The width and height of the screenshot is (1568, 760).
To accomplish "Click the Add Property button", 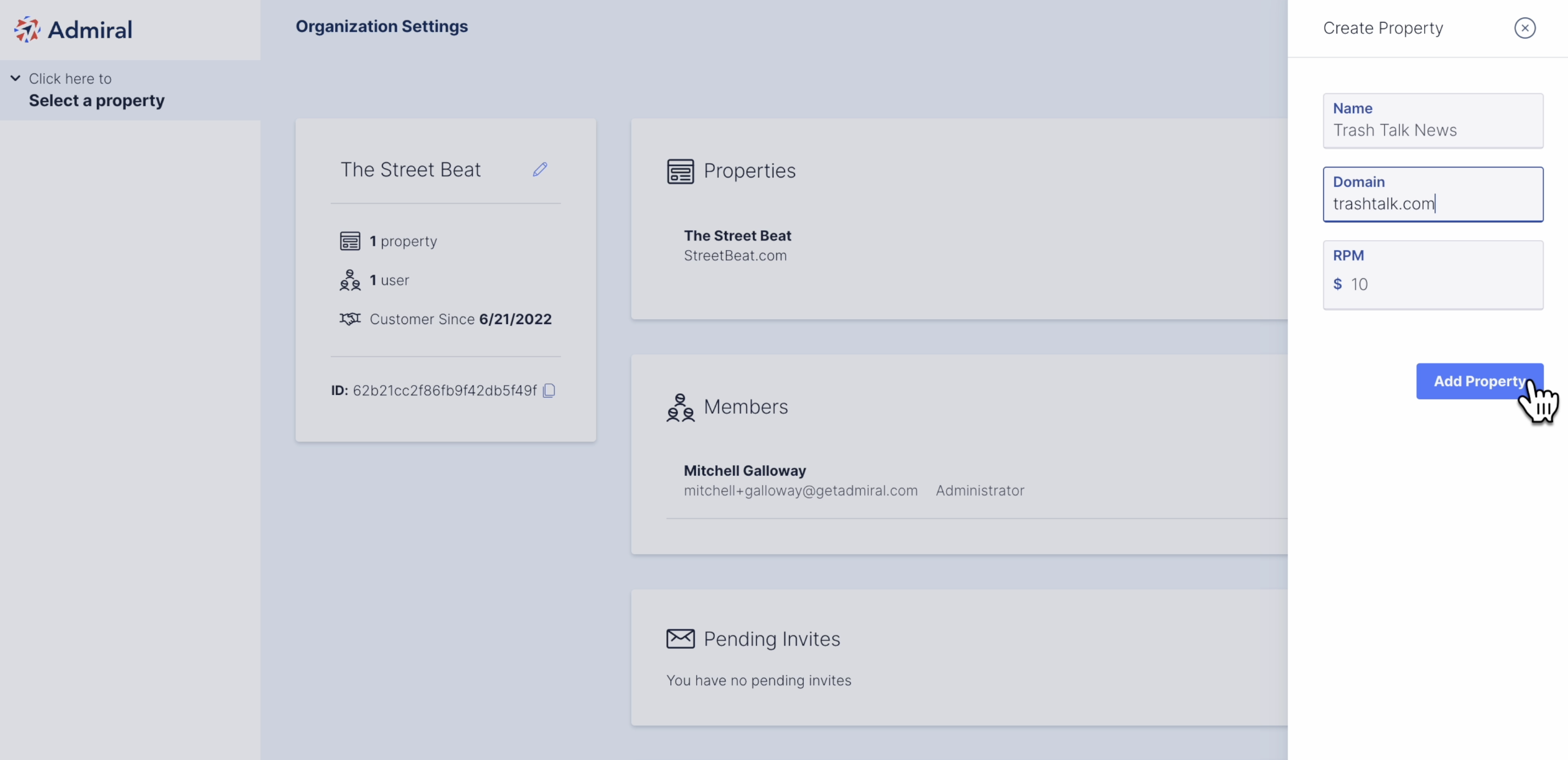I will [x=1479, y=382].
